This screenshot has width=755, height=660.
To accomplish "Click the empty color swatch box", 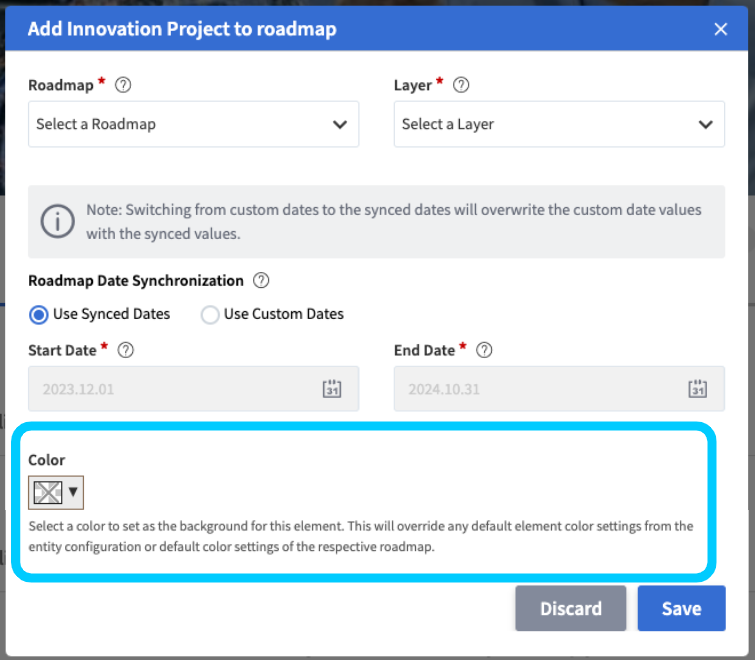I will pyautogui.click(x=48, y=491).
